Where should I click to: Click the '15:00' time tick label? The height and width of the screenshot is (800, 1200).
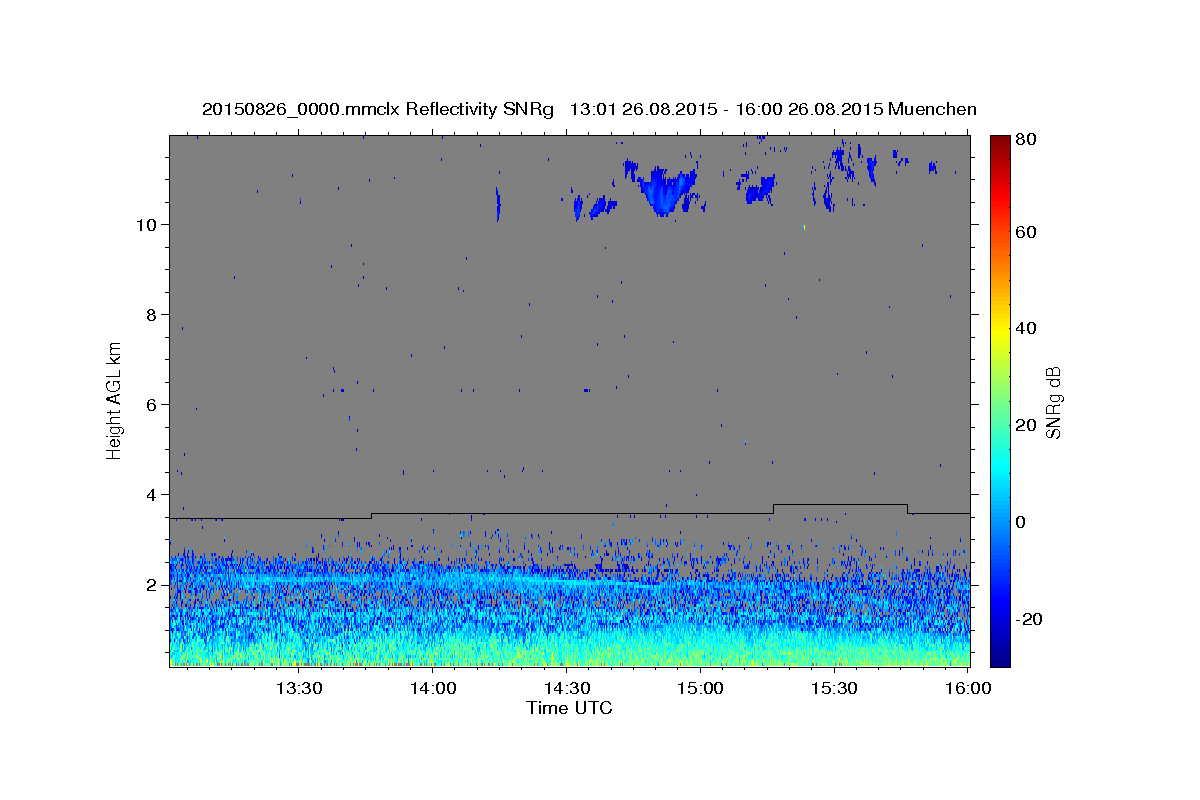(700, 689)
